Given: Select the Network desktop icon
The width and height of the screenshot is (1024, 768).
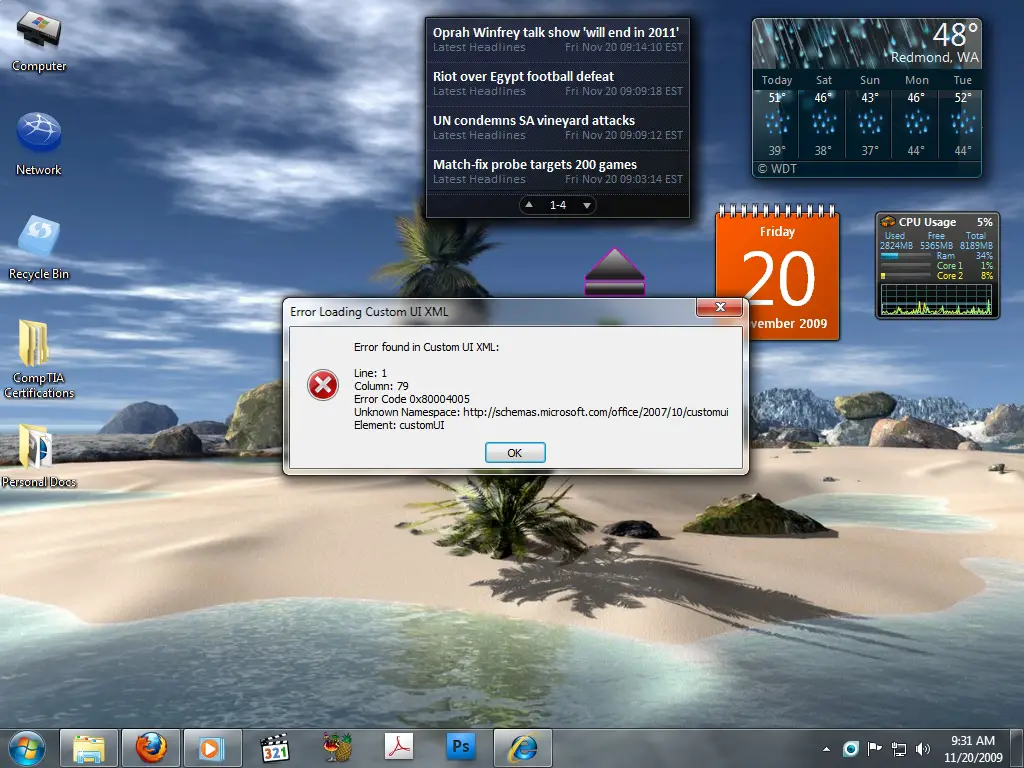Looking at the screenshot, I should coord(39,144).
